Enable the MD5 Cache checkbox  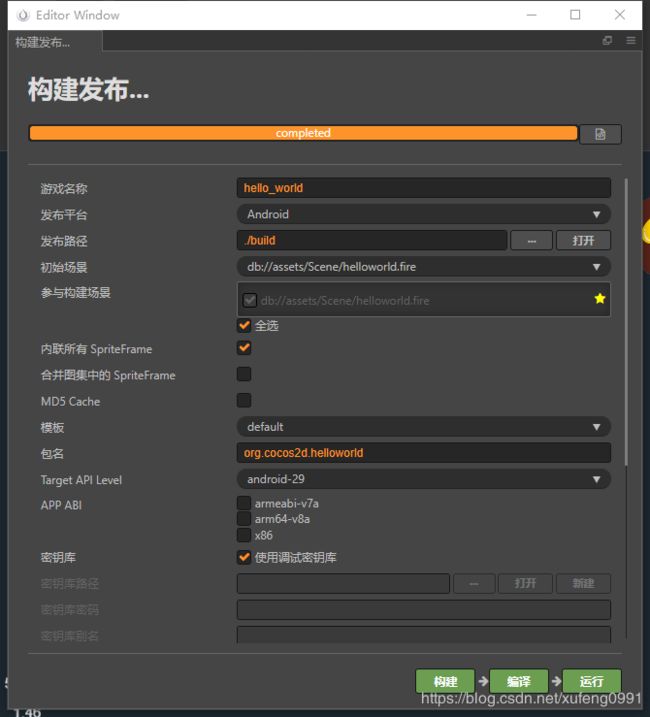(244, 401)
